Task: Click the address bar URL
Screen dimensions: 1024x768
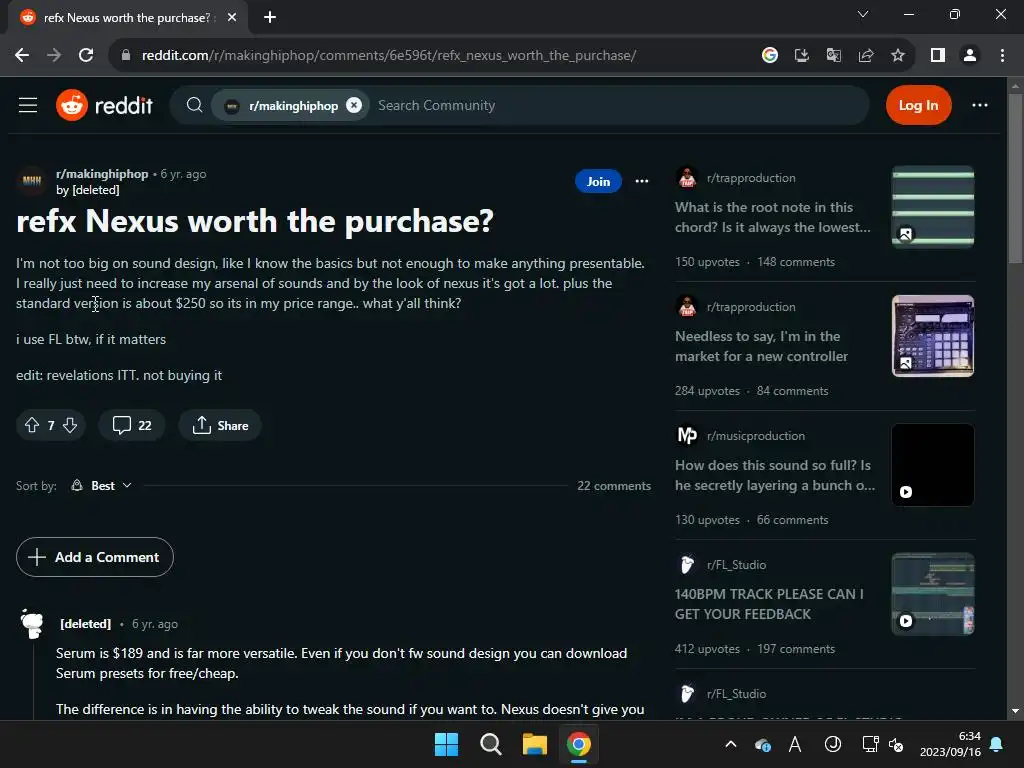Action: click(x=389, y=56)
